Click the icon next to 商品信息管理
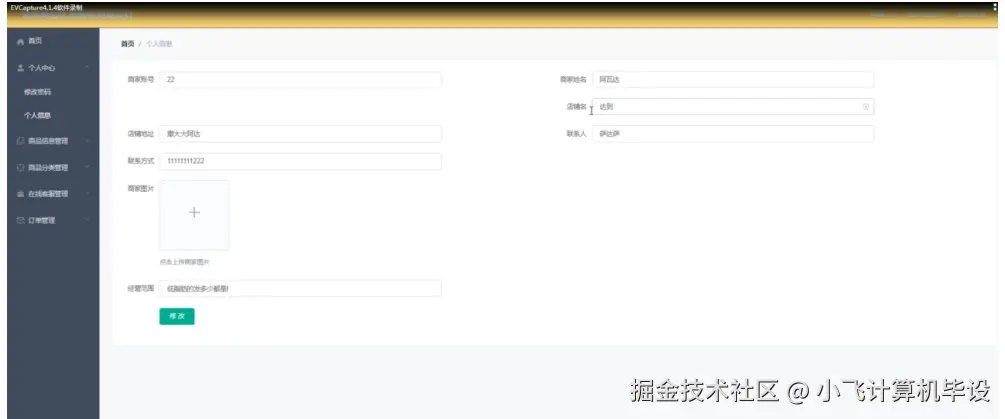This screenshot has width=1005, height=419. pyautogui.click(x=20, y=141)
